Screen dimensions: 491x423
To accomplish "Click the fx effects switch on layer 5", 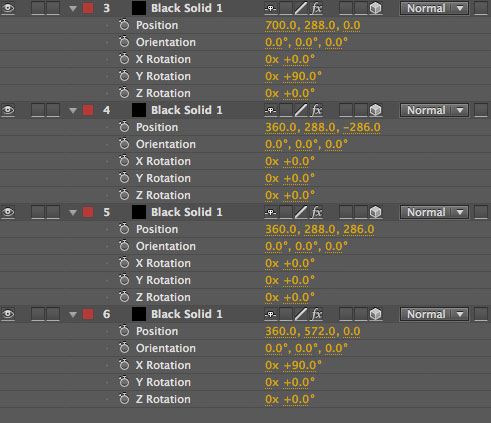I will [x=316, y=212].
